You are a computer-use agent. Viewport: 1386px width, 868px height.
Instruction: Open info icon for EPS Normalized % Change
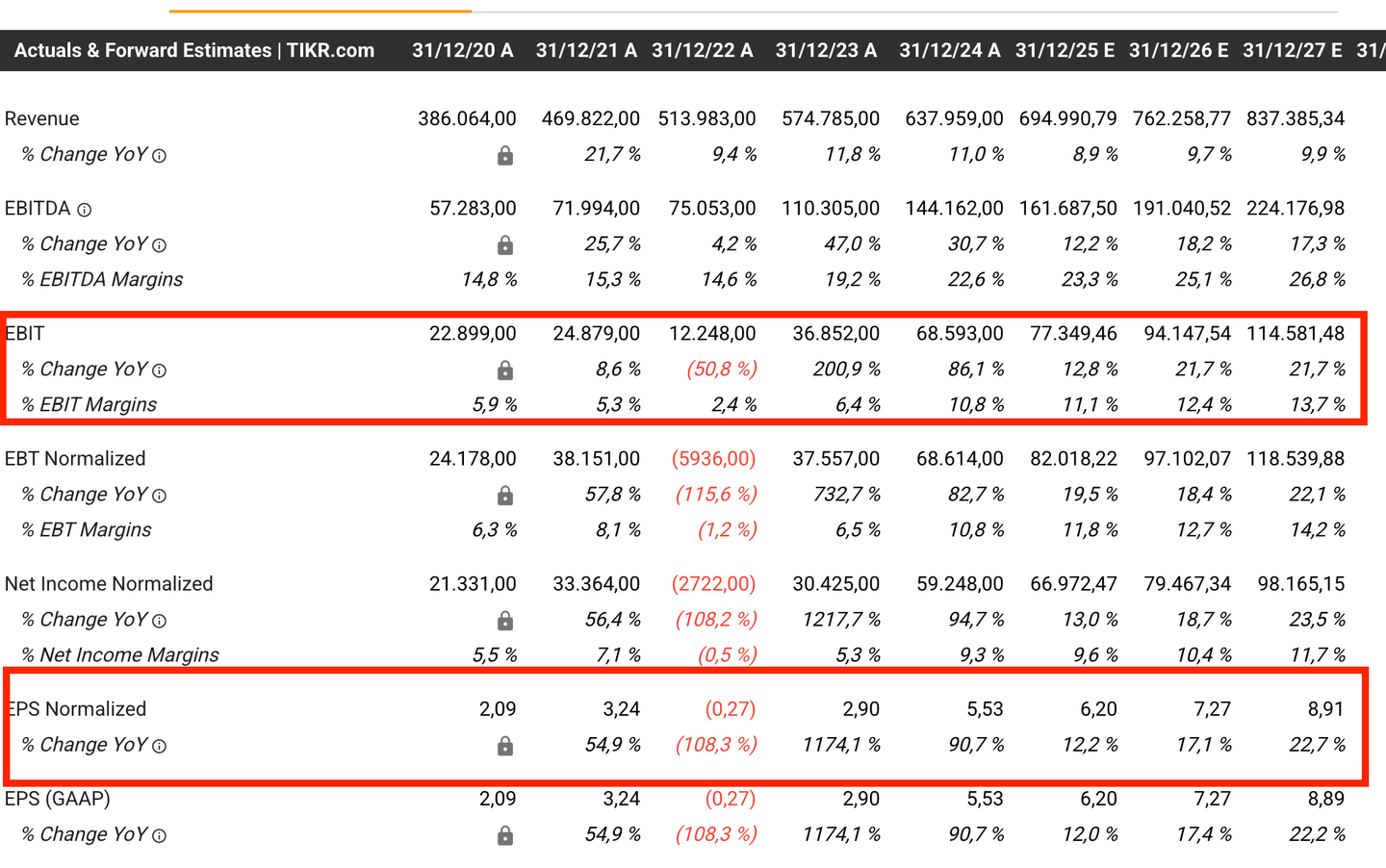point(160,746)
